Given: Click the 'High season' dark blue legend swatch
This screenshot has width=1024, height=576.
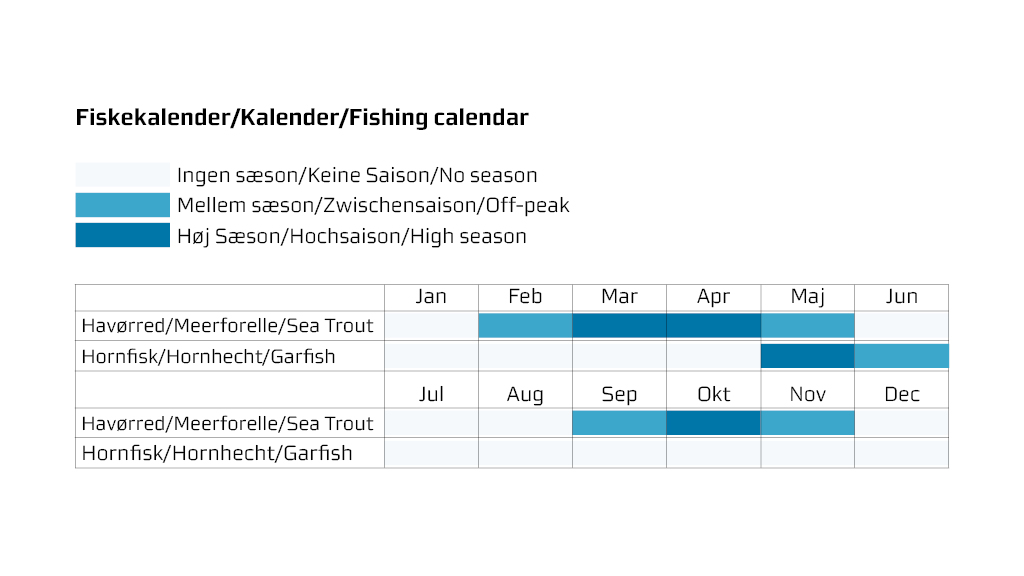Looking at the screenshot, I should (122, 235).
